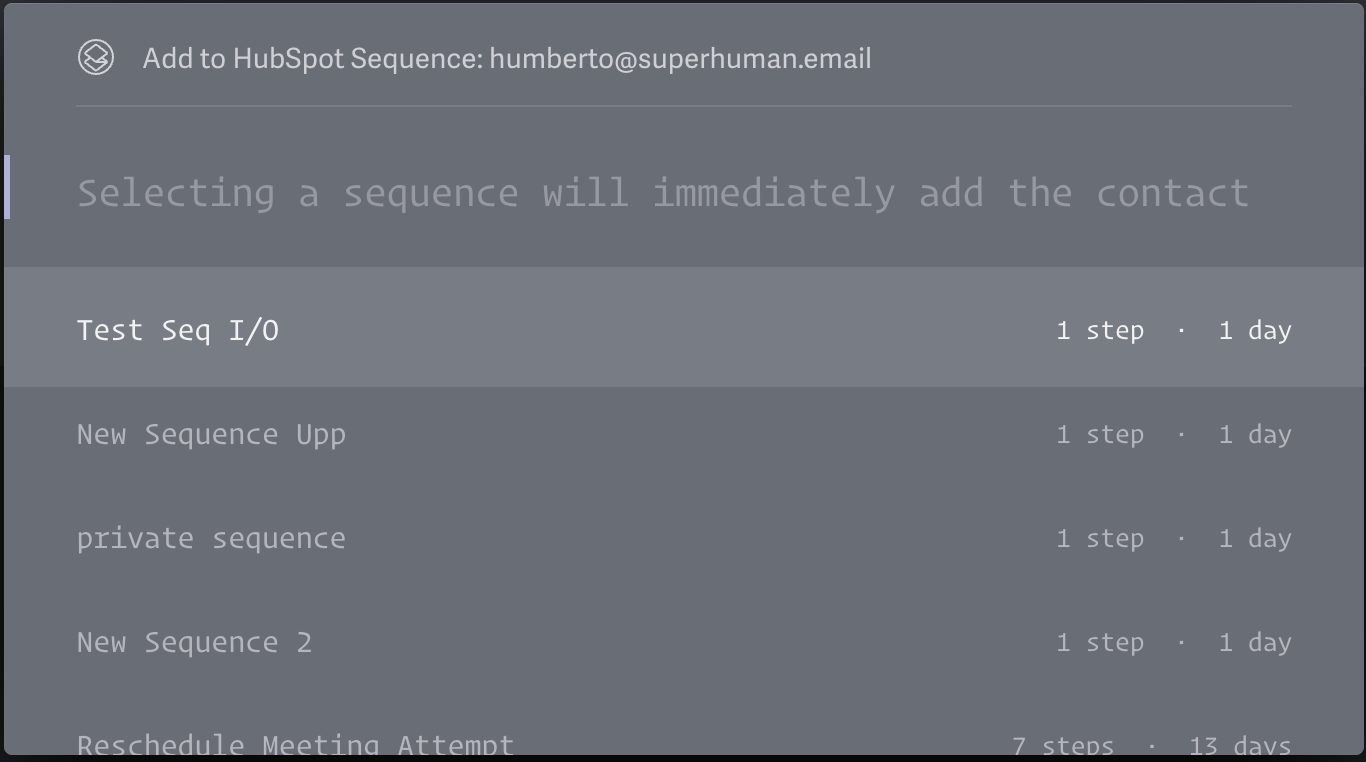Click the 1 day label of Test Seq I/O
The height and width of the screenshot is (762, 1366).
tap(1255, 330)
